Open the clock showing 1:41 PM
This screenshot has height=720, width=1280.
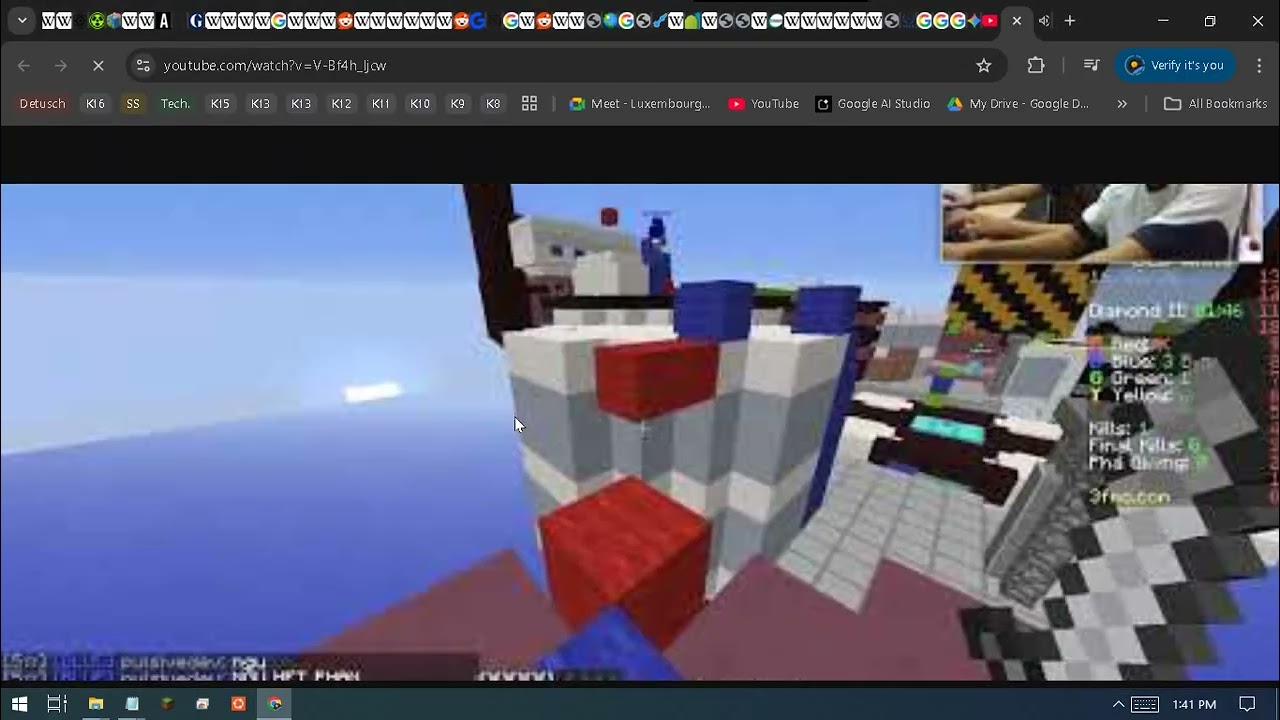(x=1194, y=704)
